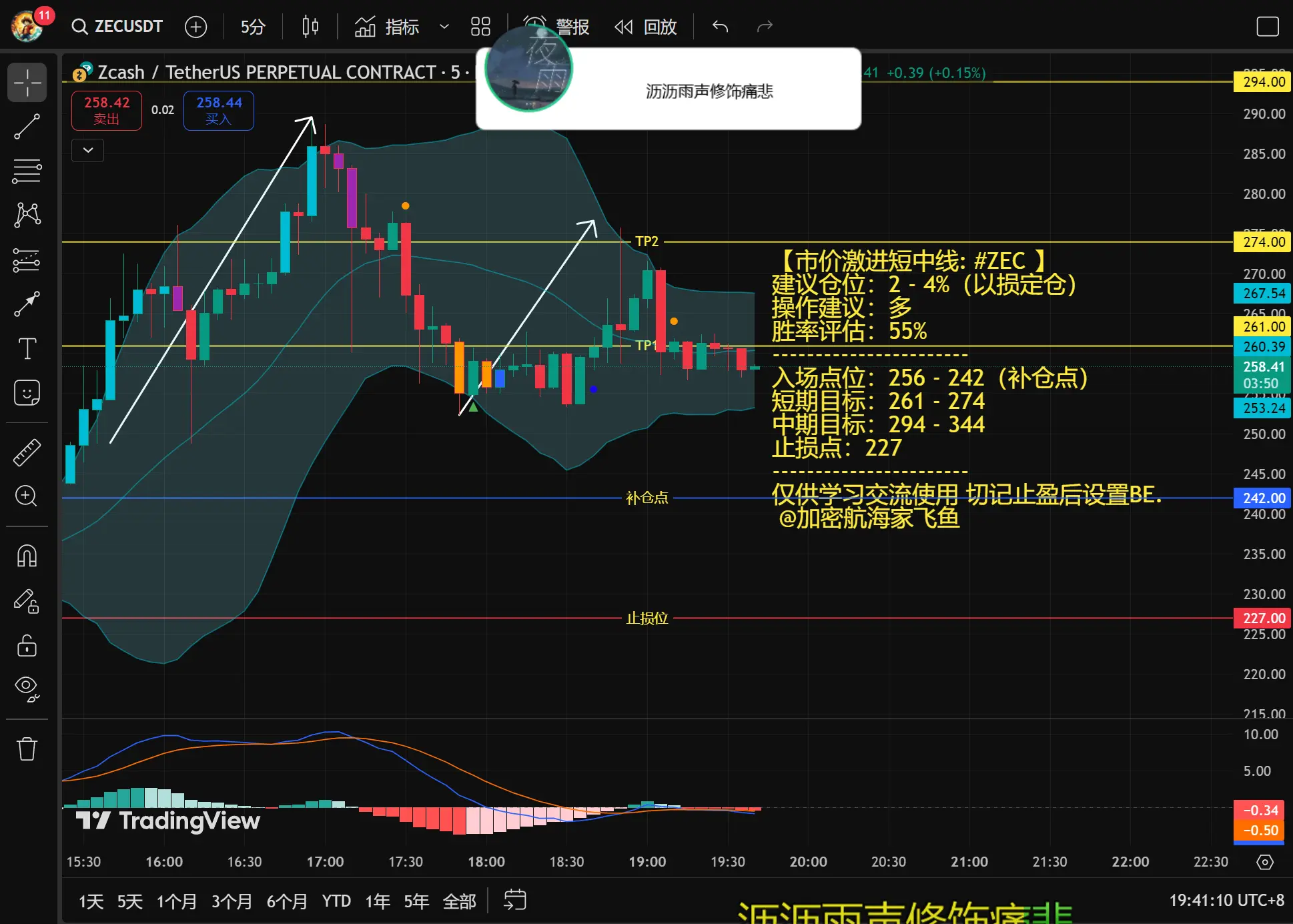Choose the ruler measure tool

tap(27, 452)
